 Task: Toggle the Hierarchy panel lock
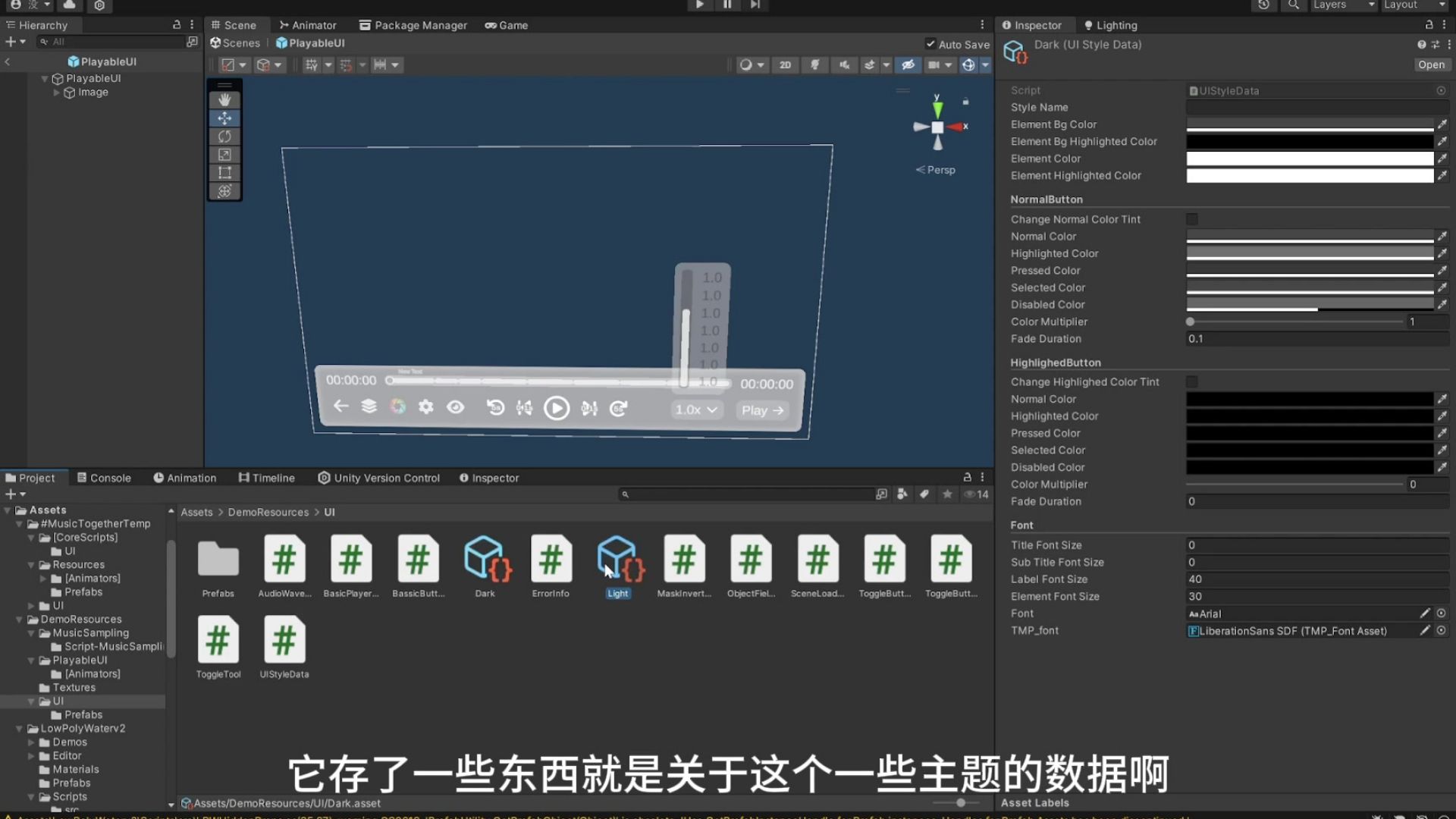pos(177,25)
